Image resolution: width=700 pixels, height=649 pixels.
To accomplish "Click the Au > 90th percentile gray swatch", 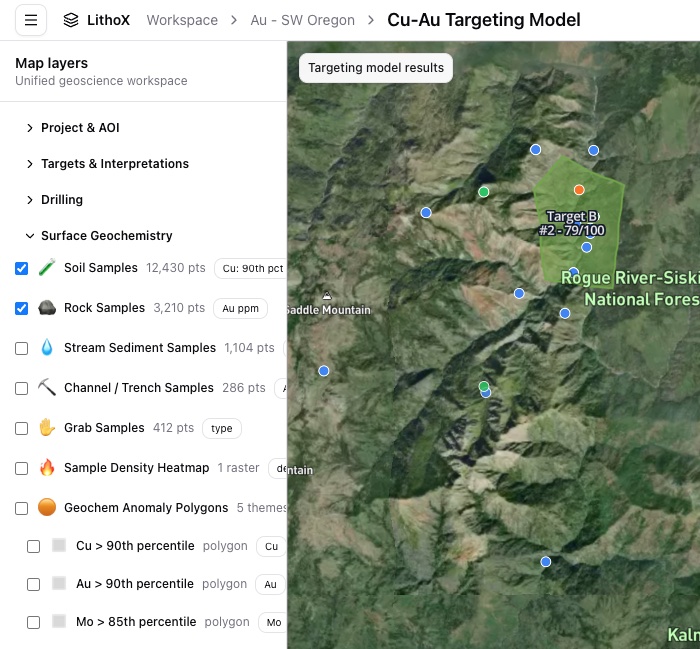I will [x=59, y=583].
